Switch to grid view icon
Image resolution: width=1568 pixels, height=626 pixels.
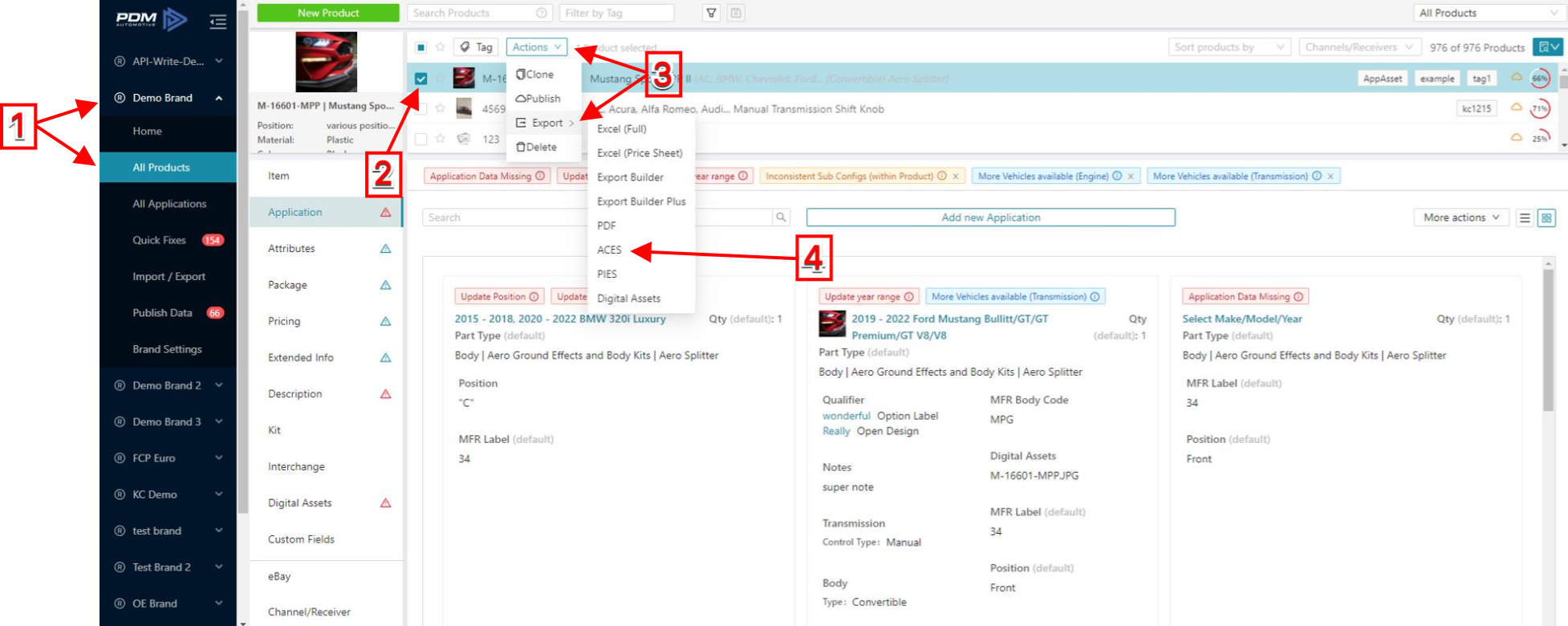(1547, 217)
